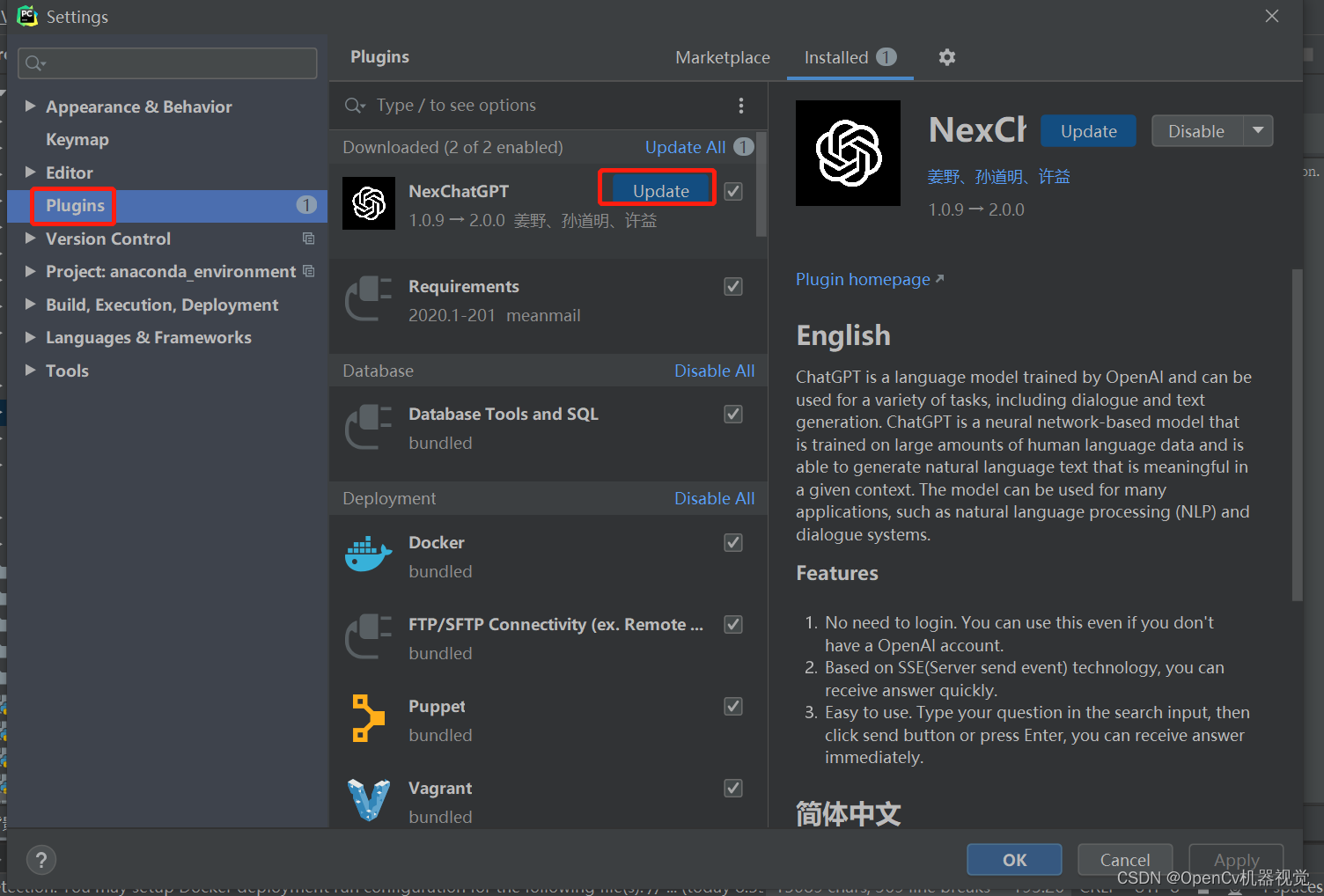Click the Cancel button
Image resolution: width=1324 pixels, height=896 pixels.
1125,860
